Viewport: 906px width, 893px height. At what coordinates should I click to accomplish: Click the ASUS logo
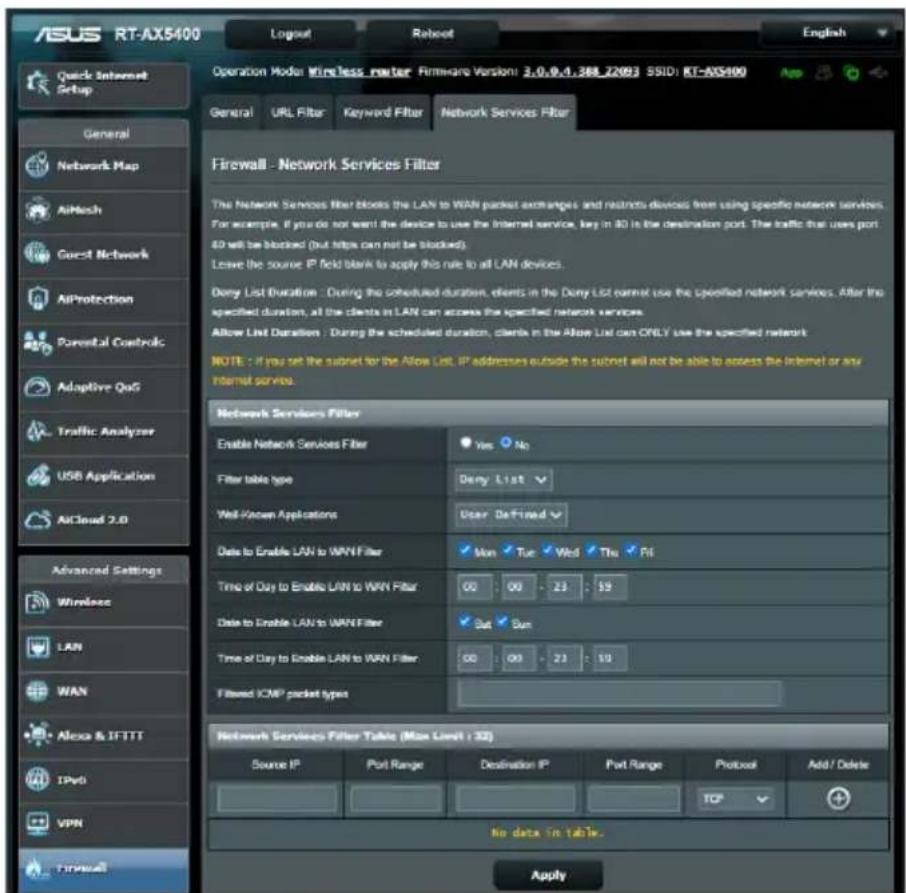[68, 35]
